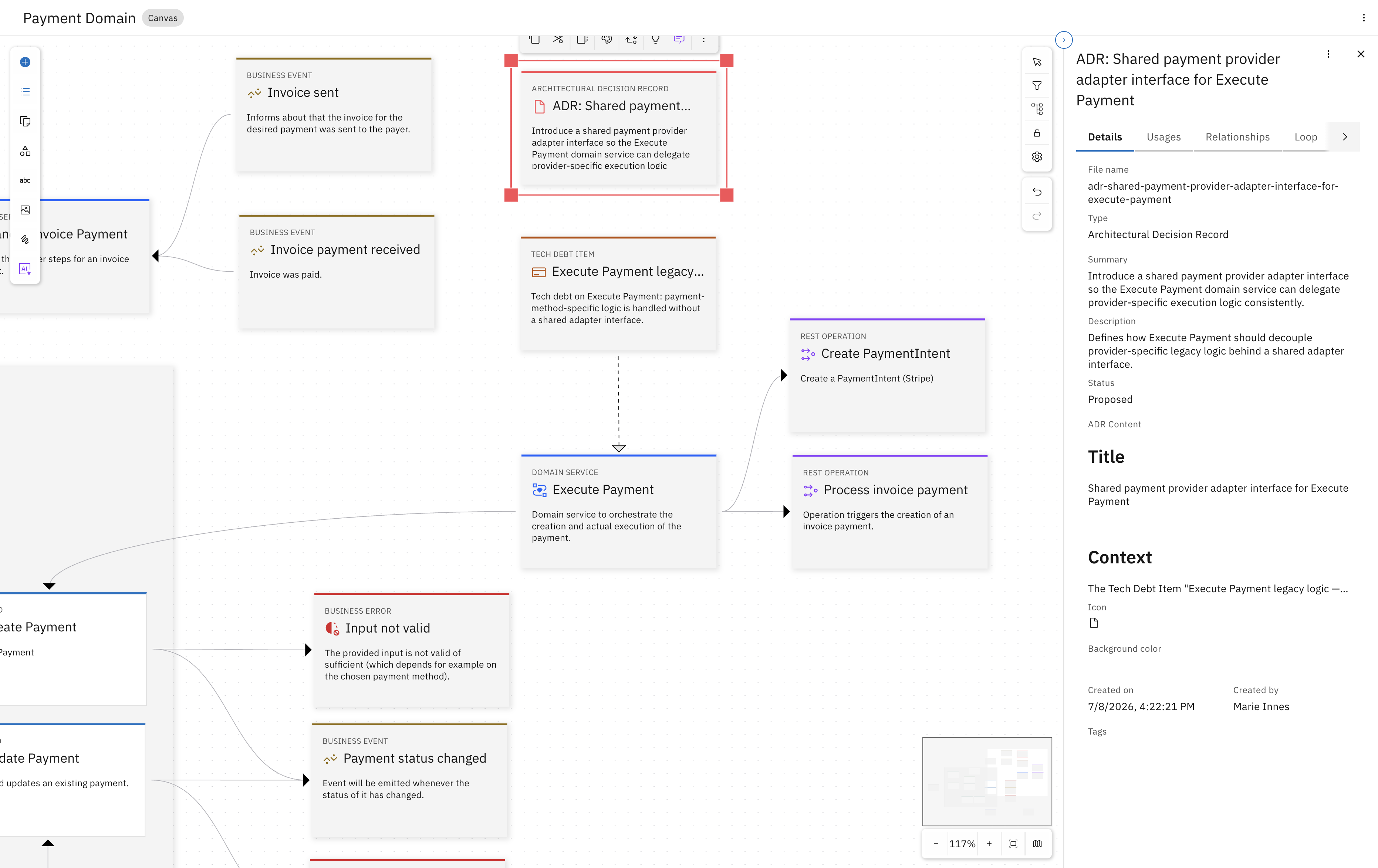This screenshot has height=868, width=1378.
Task: Open the node toolbar more options menu
Action: click(703, 40)
